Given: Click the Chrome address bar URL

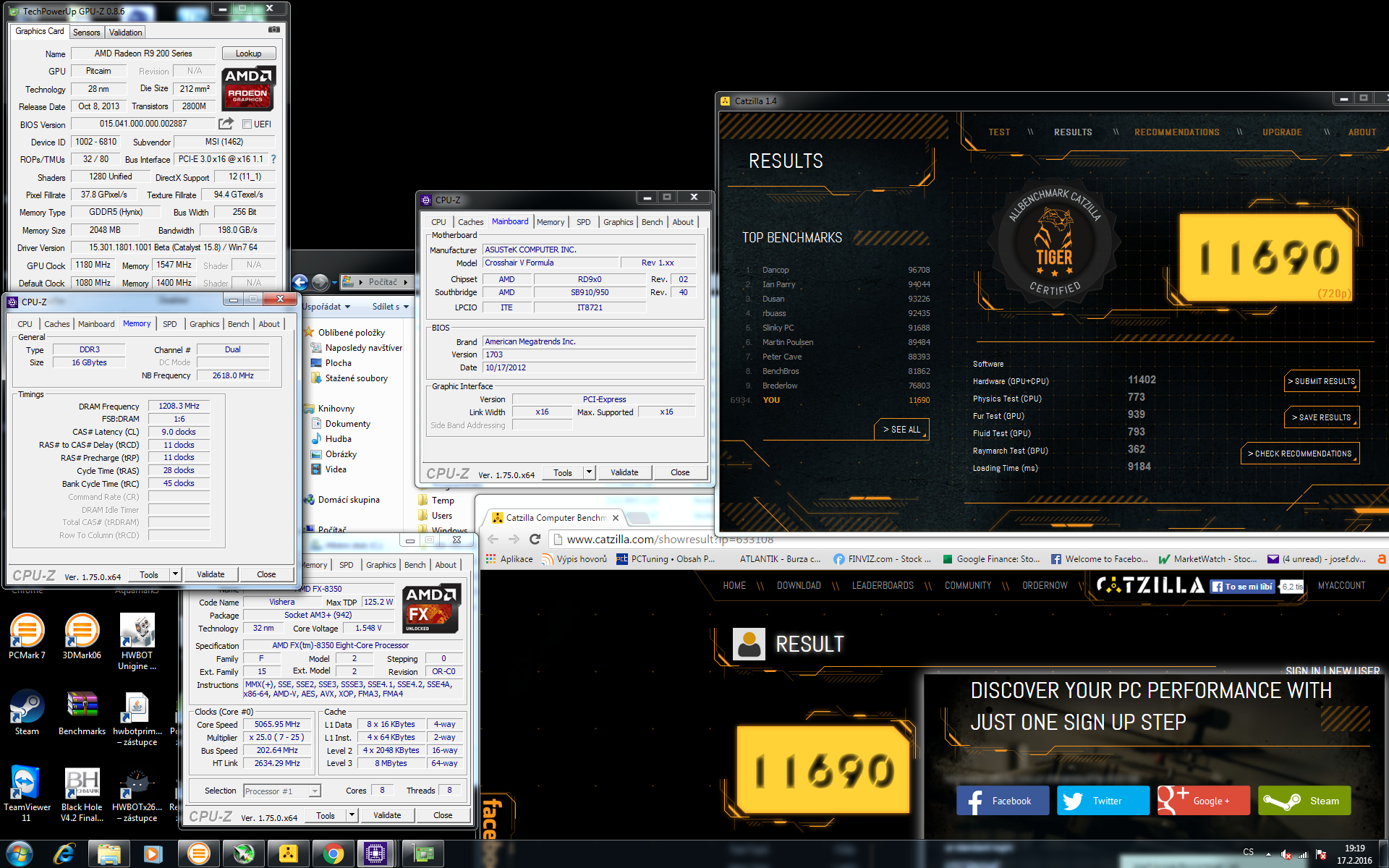Looking at the screenshot, I should tap(670, 539).
